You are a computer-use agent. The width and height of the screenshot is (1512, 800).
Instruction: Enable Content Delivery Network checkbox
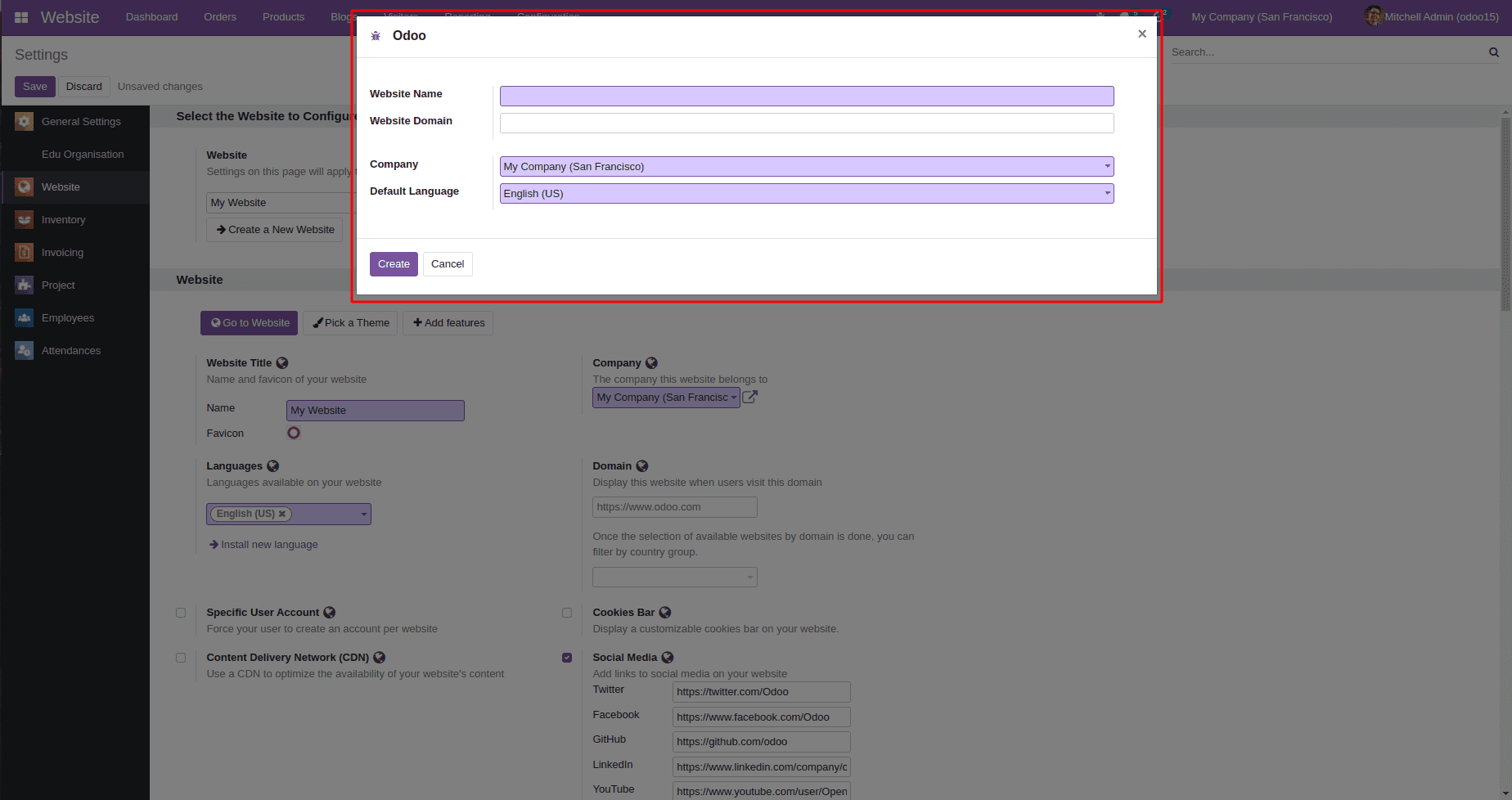pos(181,658)
